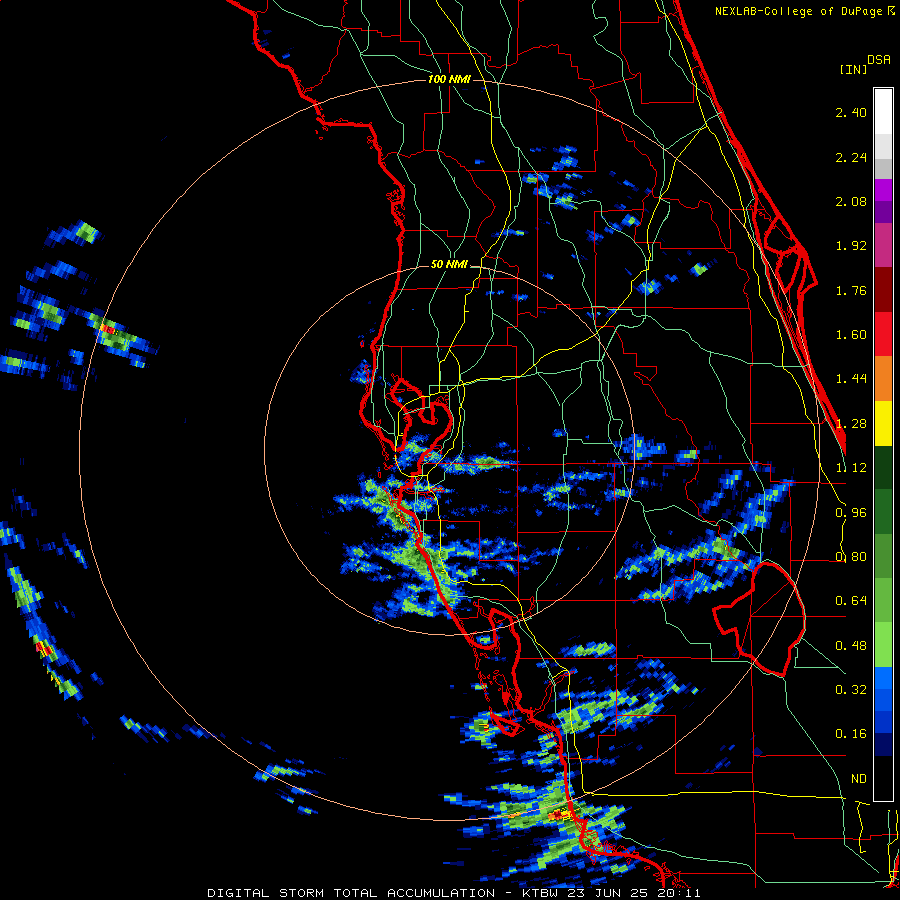Select the 100 NMI range ring label
The height and width of the screenshot is (900, 900).
point(449,79)
